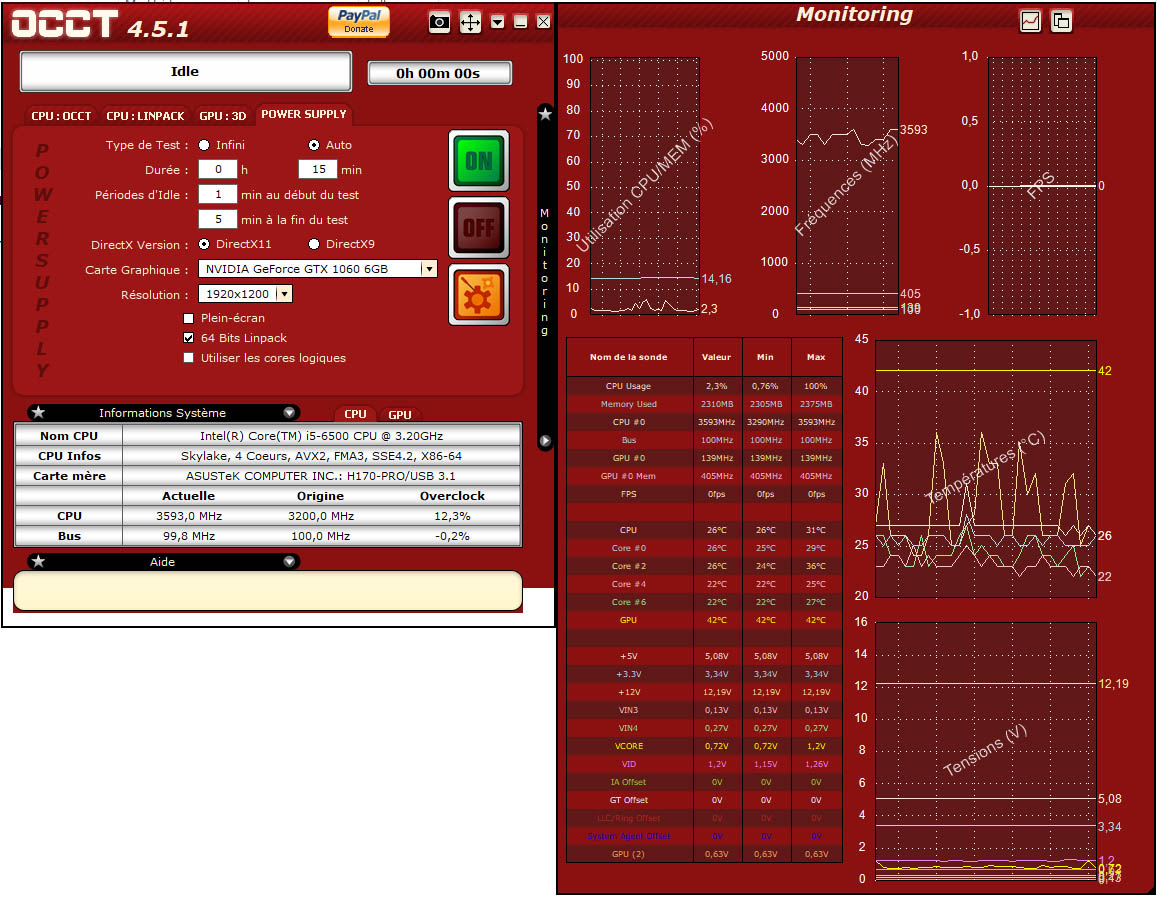Select the Infini test type
Screen dimensions: 1157x897
tap(204, 145)
